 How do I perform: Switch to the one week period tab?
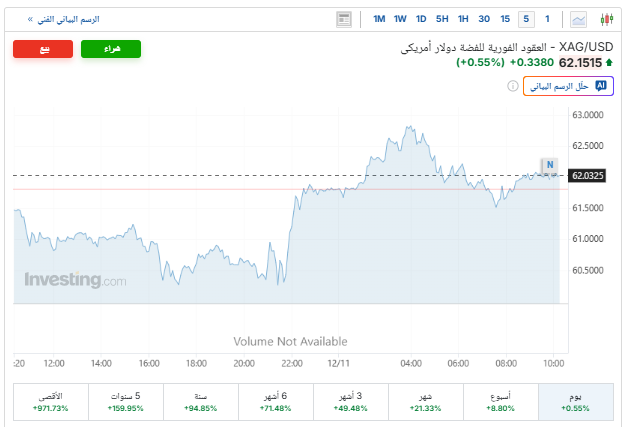click(499, 402)
